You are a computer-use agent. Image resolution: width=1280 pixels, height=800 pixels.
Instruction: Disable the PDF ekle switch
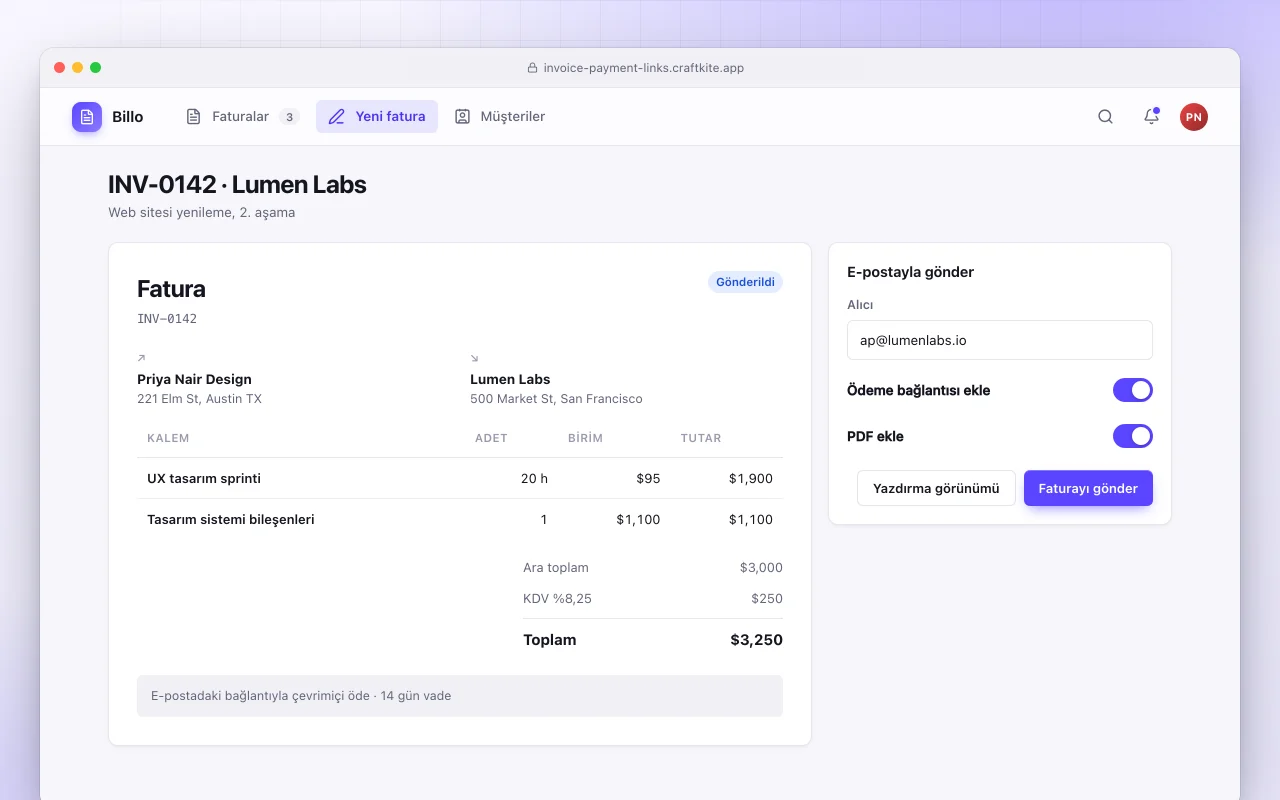click(1133, 436)
